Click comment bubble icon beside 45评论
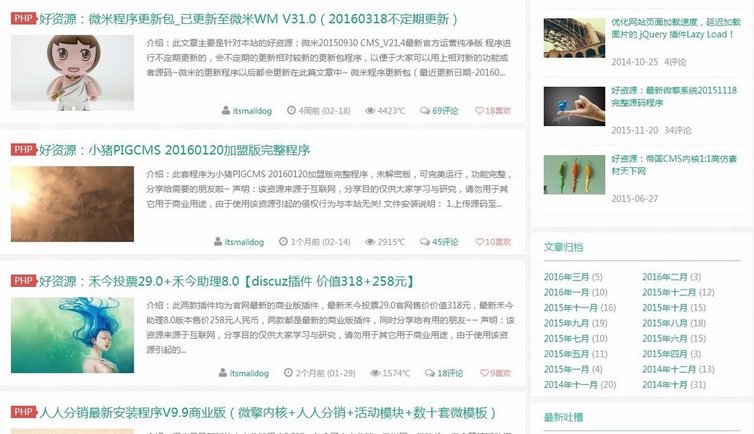Screen dimensions: 754x434 coord(425,242)
